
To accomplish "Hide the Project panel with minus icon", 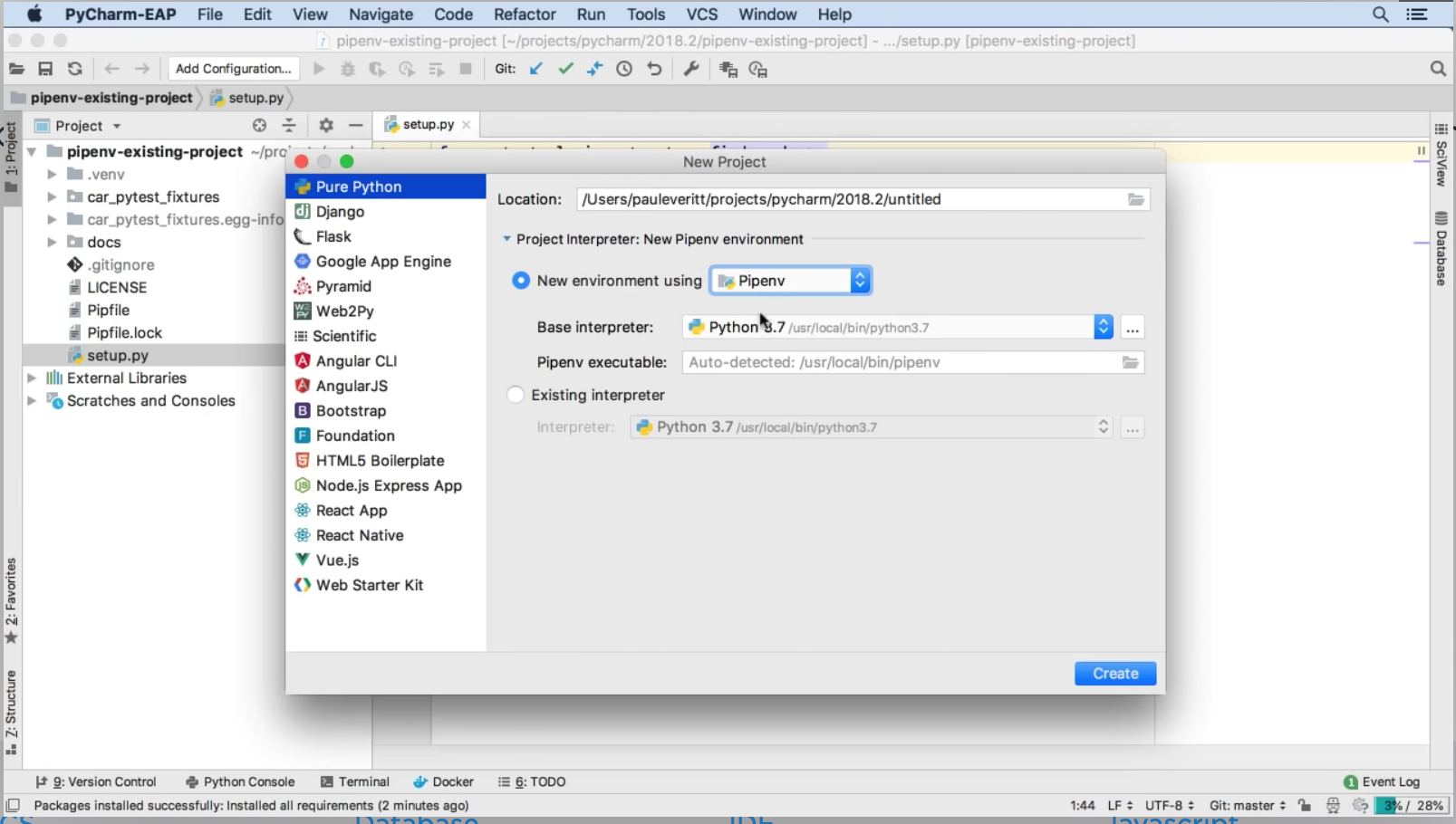I will click(x=356, y=125).
